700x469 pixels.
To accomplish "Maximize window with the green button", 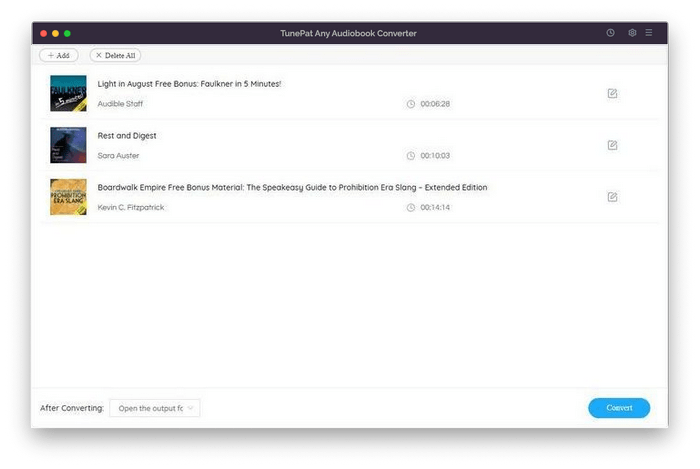I will pyautogui.click(x=67, y=33).
